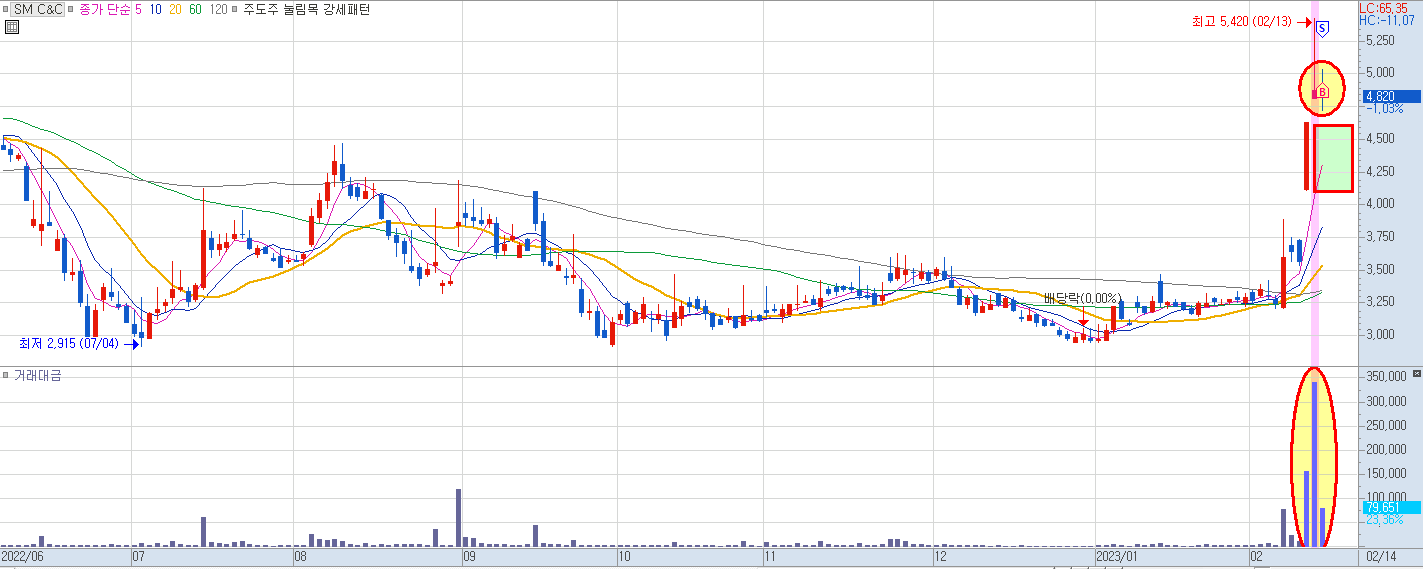Click the 300,000 volume axis label
Screen dimensions: 1423x569
1385,402
